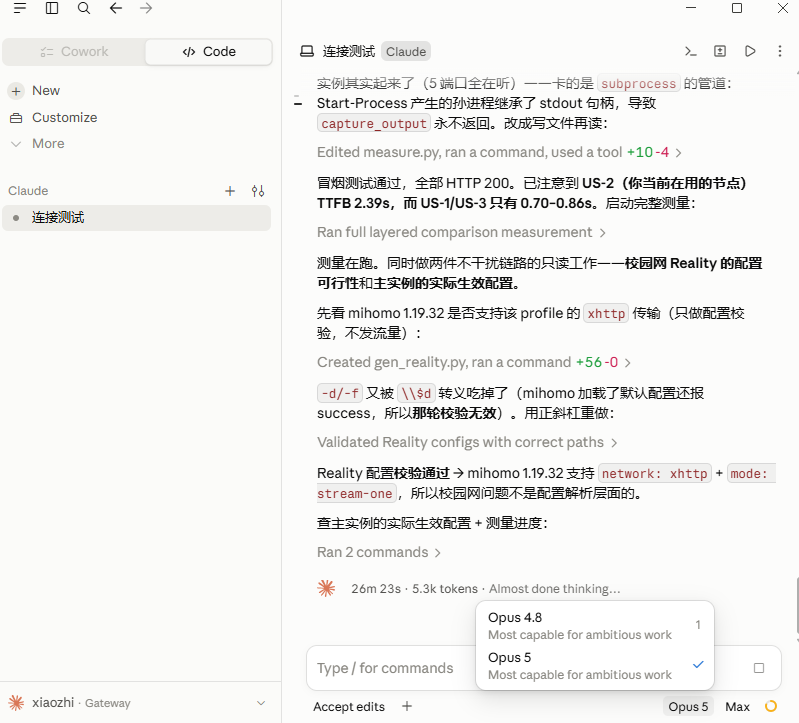Open the three-dot options menu
Viewport: 799px width, 723px height.
tap(780, 51)
